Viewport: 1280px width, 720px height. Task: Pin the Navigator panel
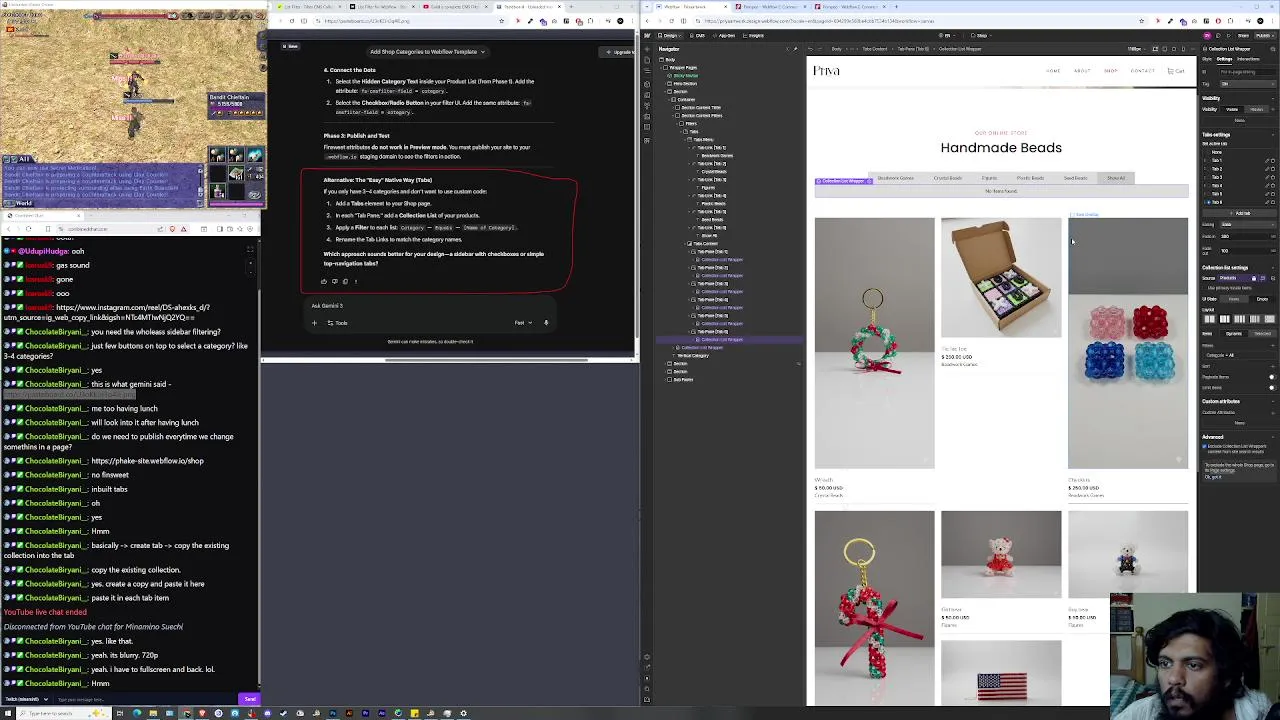coord(796,49)
